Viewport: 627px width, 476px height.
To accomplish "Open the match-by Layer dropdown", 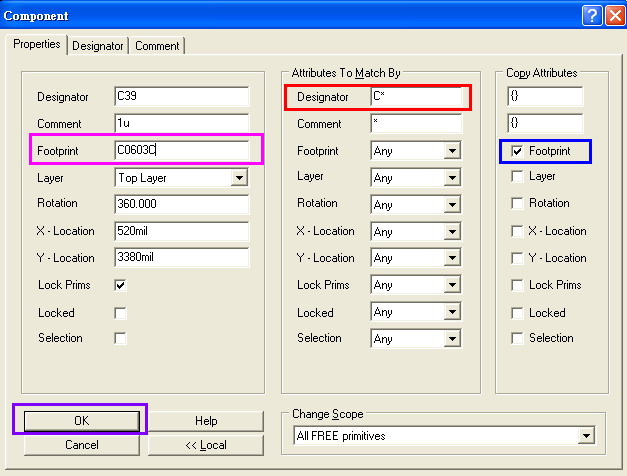I will 416,177.
